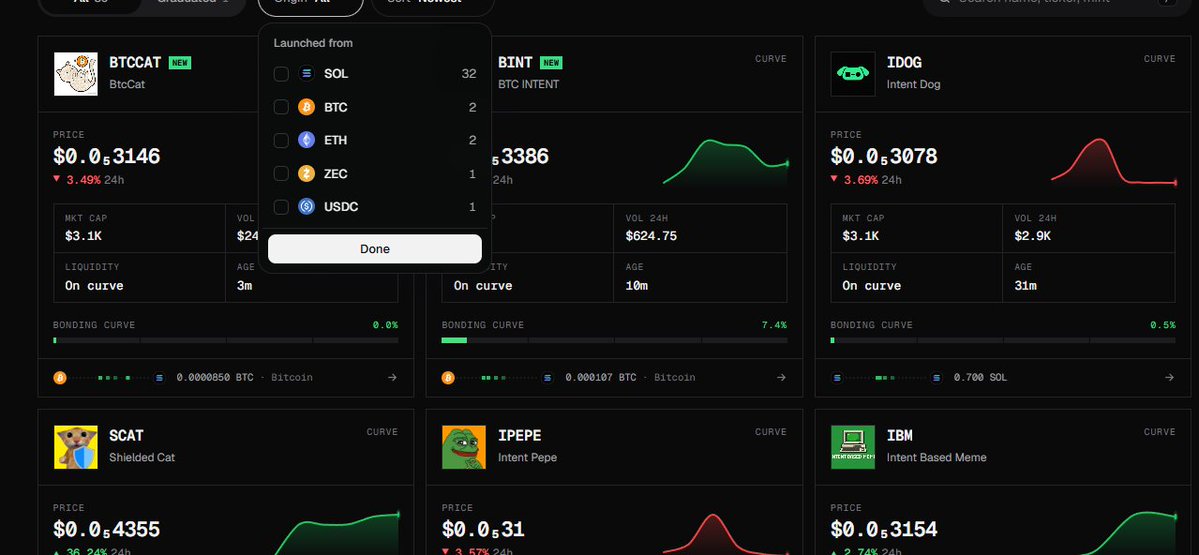Viewport: 1199px width, 555px height.
Task: Click the red down triangle beside 3.49%
Action: tap(57, 180)
